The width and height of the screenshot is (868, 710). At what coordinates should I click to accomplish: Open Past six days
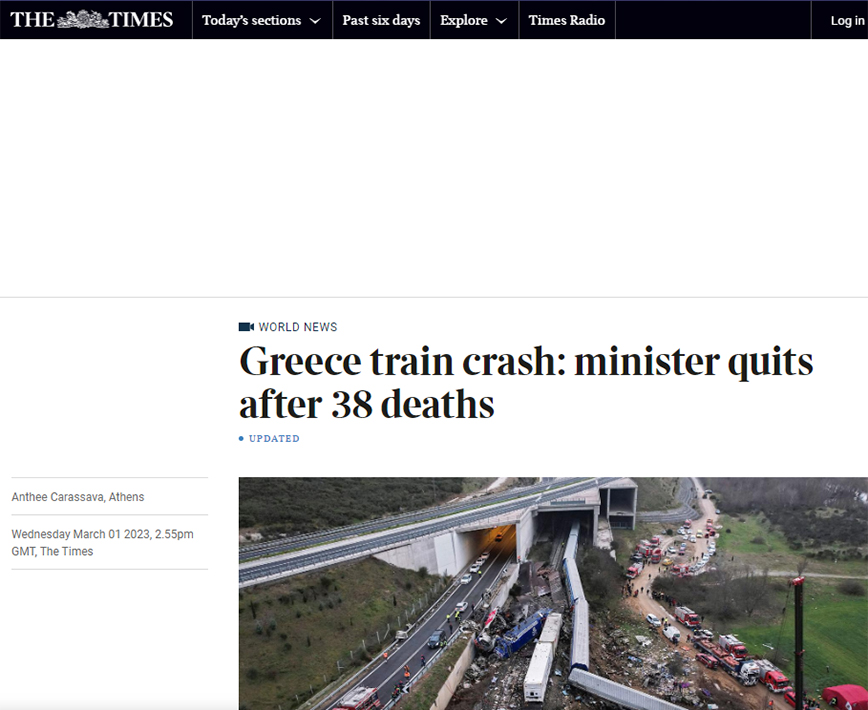pyautogui.click(x=381, y=20)
